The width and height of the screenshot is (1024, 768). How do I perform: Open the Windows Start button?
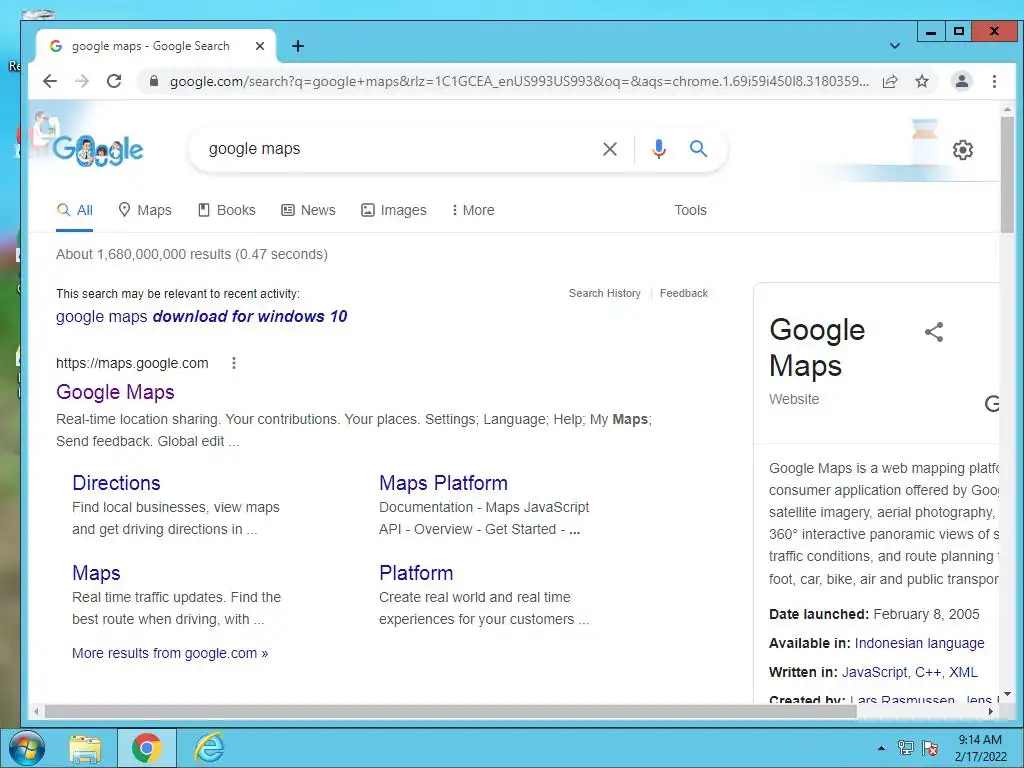tap(27, 748)
